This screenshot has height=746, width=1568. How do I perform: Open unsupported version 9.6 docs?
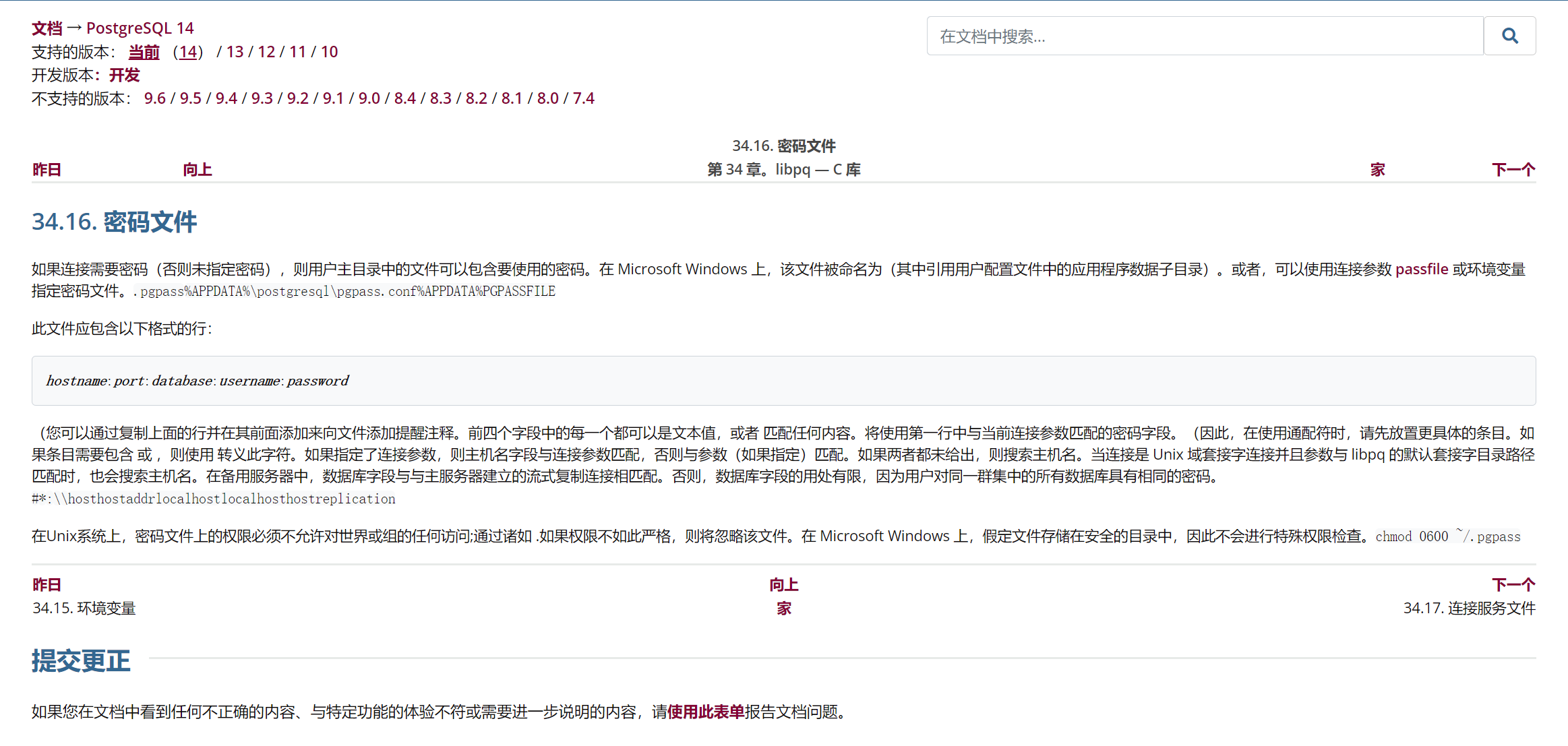pos(154,98)
